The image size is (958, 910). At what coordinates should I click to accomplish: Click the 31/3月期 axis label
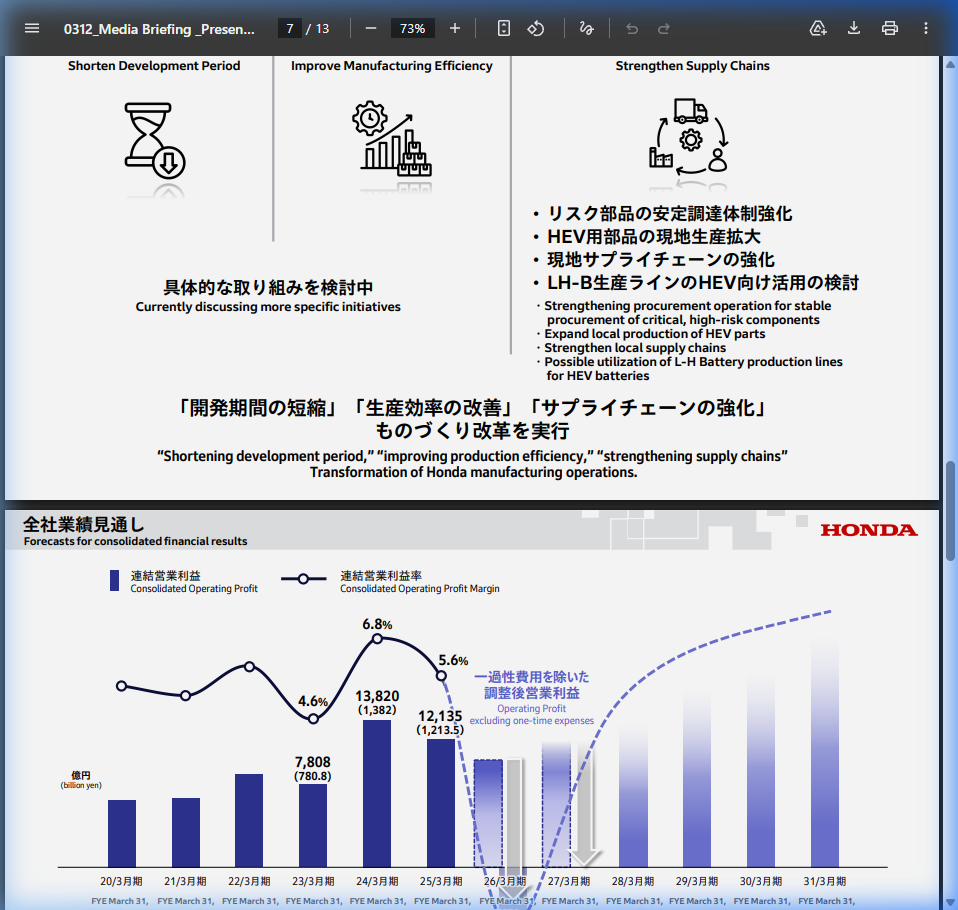825,881
